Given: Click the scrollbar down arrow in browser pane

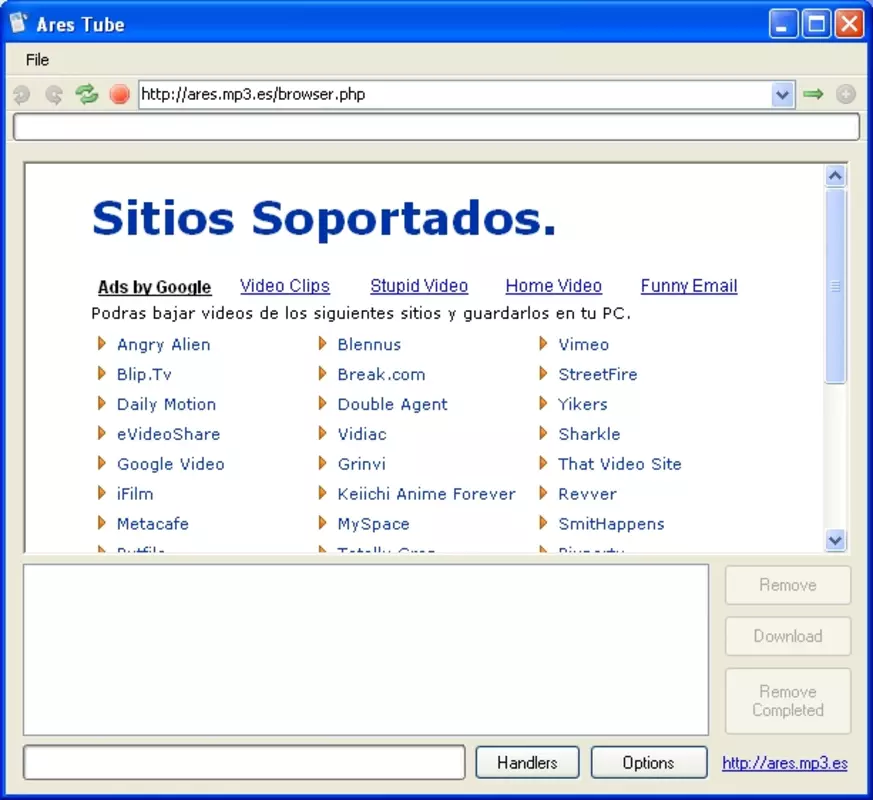Looking at the screenshot, I should (x=835, y=540).
